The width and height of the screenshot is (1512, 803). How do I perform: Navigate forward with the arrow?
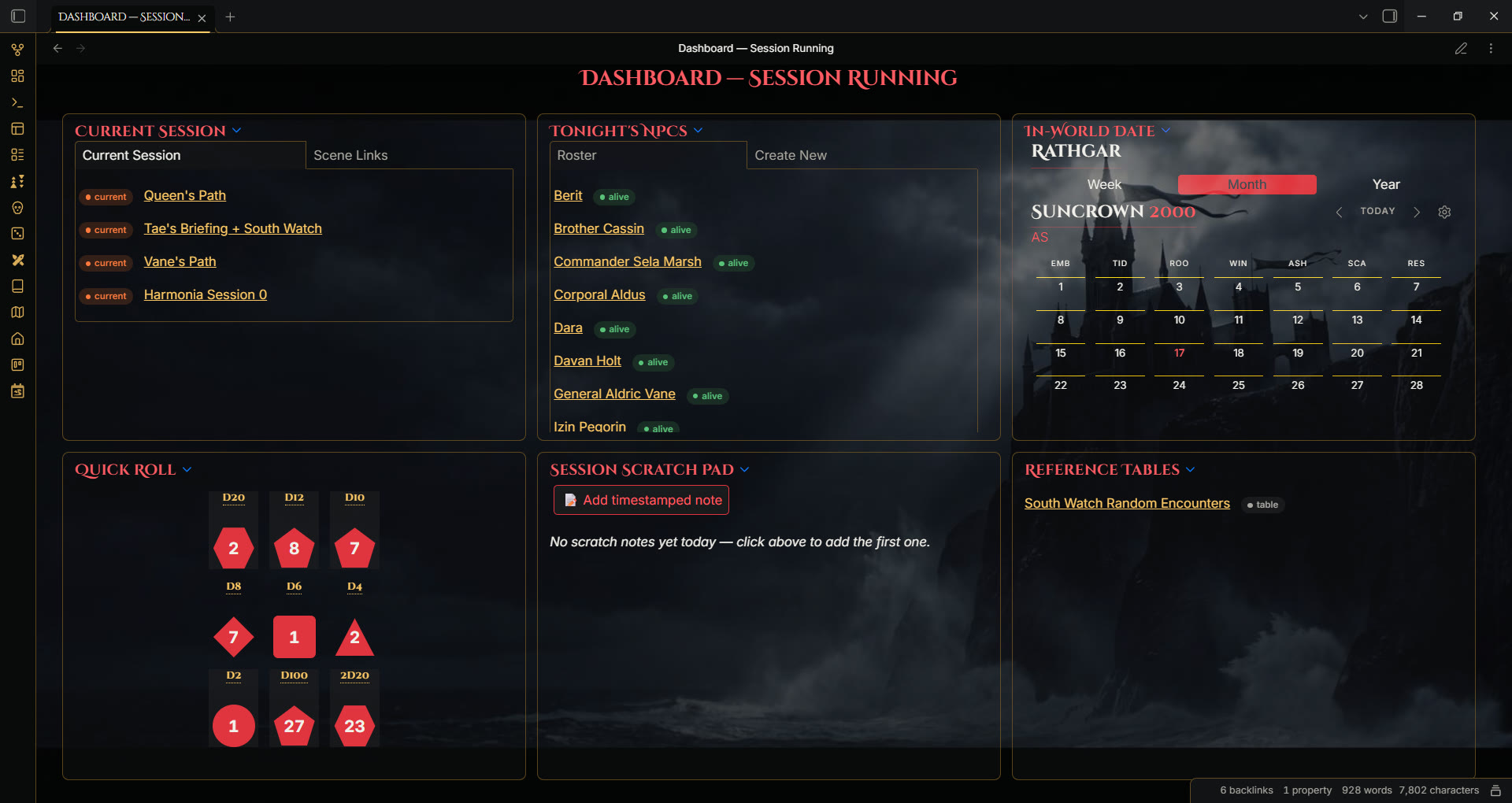80,48
